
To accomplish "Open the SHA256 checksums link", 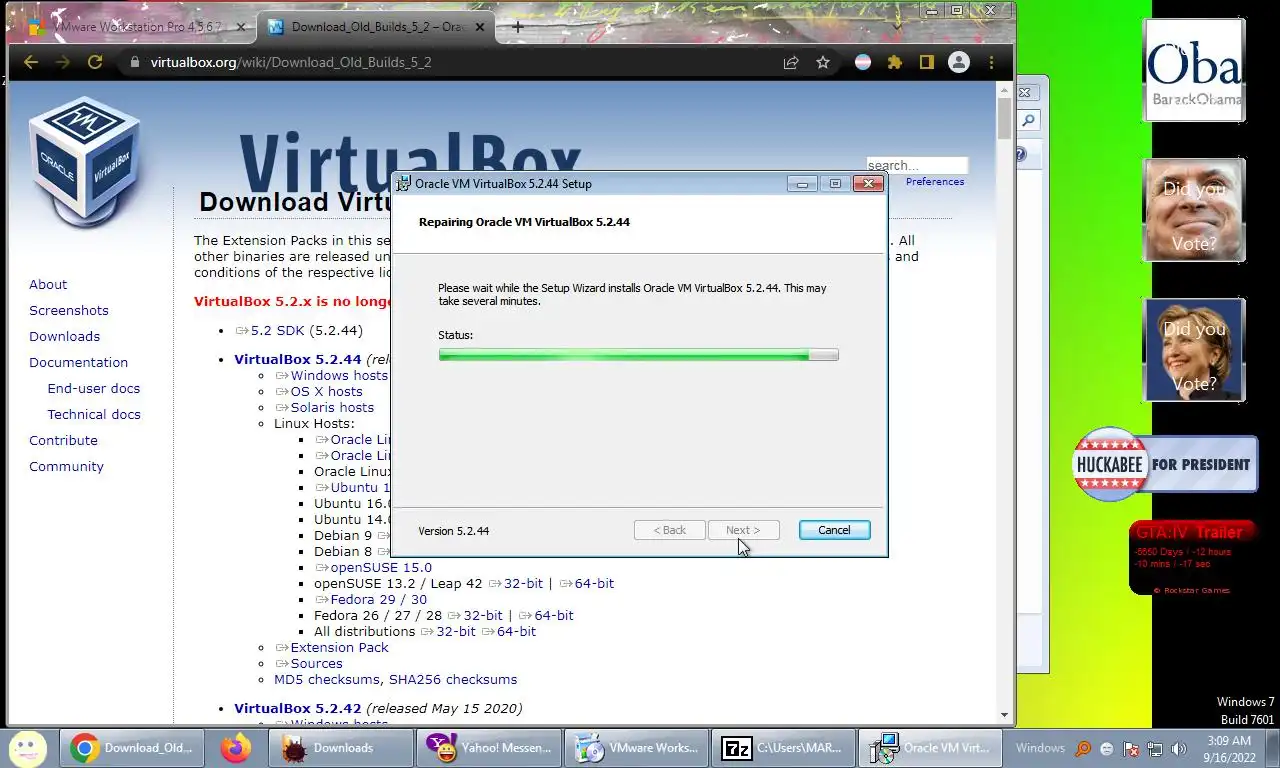I will (x=453, y=680).
